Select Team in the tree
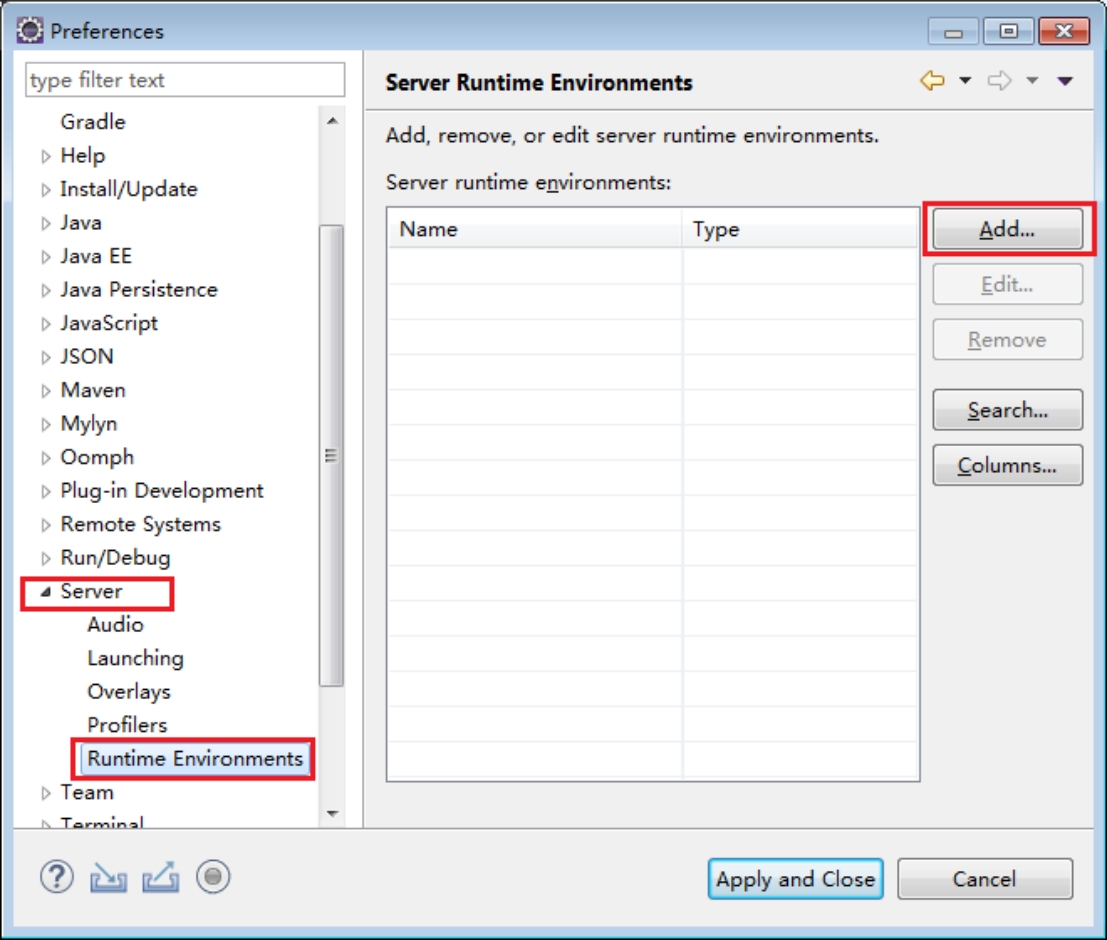This screenshot has width=1107, height=940. tap(87, 792)
